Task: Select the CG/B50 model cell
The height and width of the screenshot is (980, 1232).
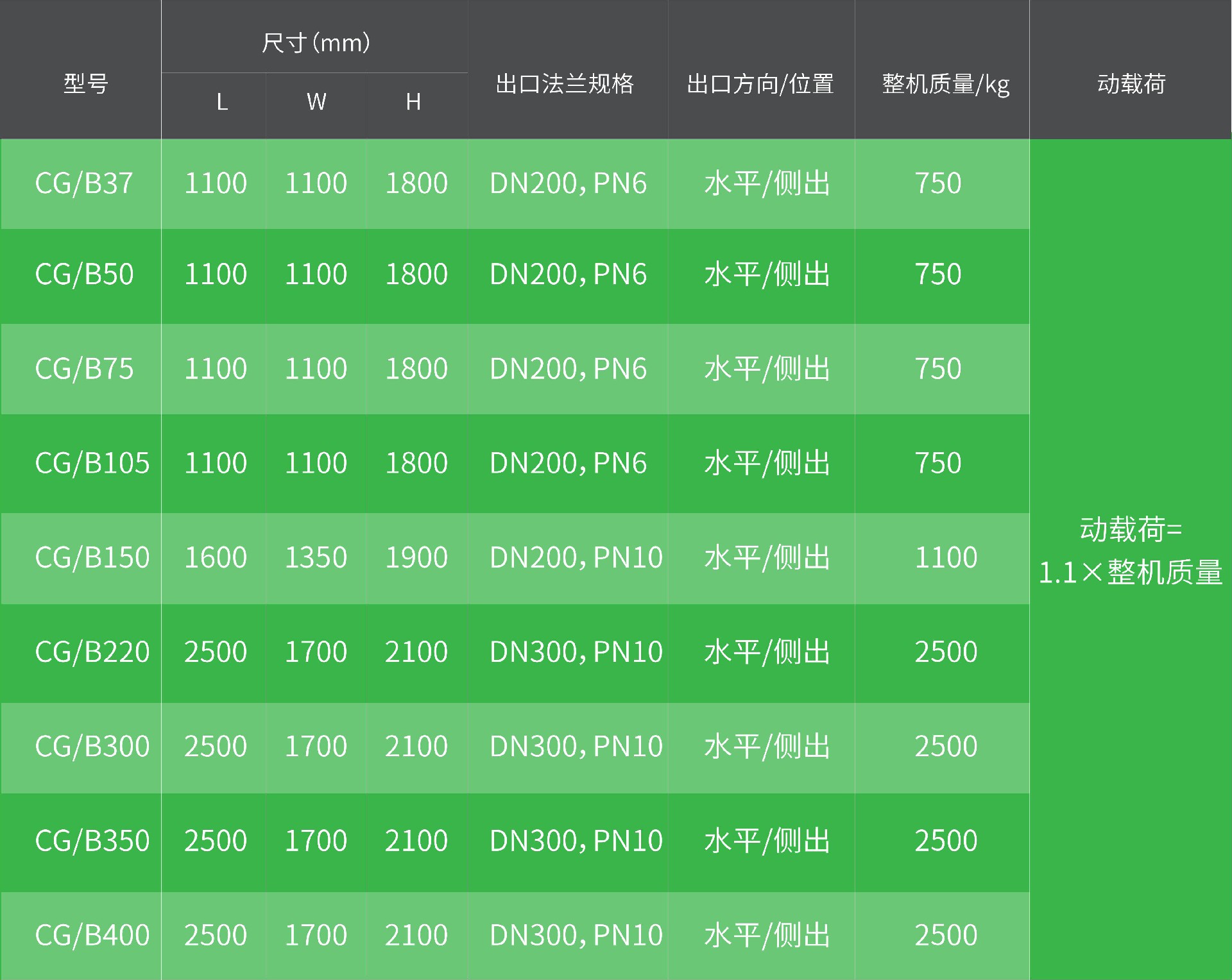Action: [84, 275]
